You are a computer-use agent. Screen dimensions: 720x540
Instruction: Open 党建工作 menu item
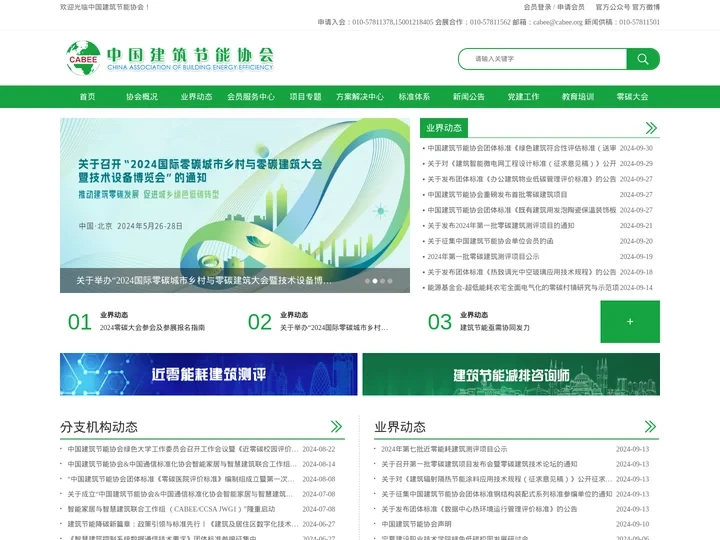click(523, 96)
